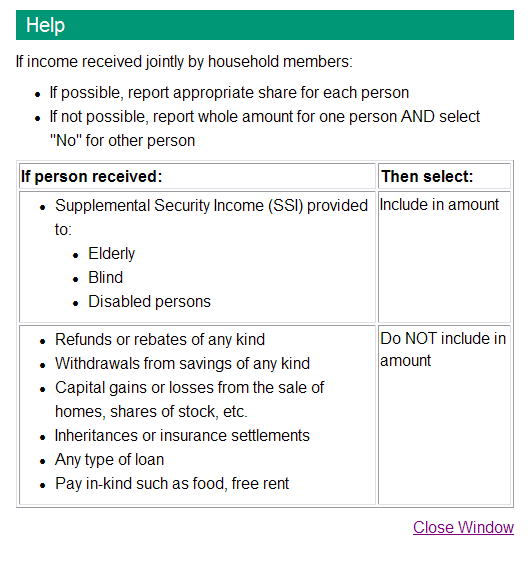Click the '"No" for other person' text
The width and height of the screenshot is (530, 562).
coord(122,140)
